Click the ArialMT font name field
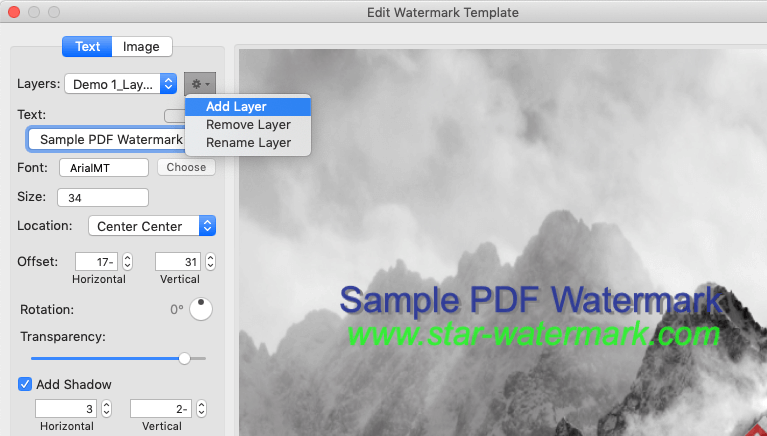The height and width of the screenshot is (436, 767). [103, 167]
